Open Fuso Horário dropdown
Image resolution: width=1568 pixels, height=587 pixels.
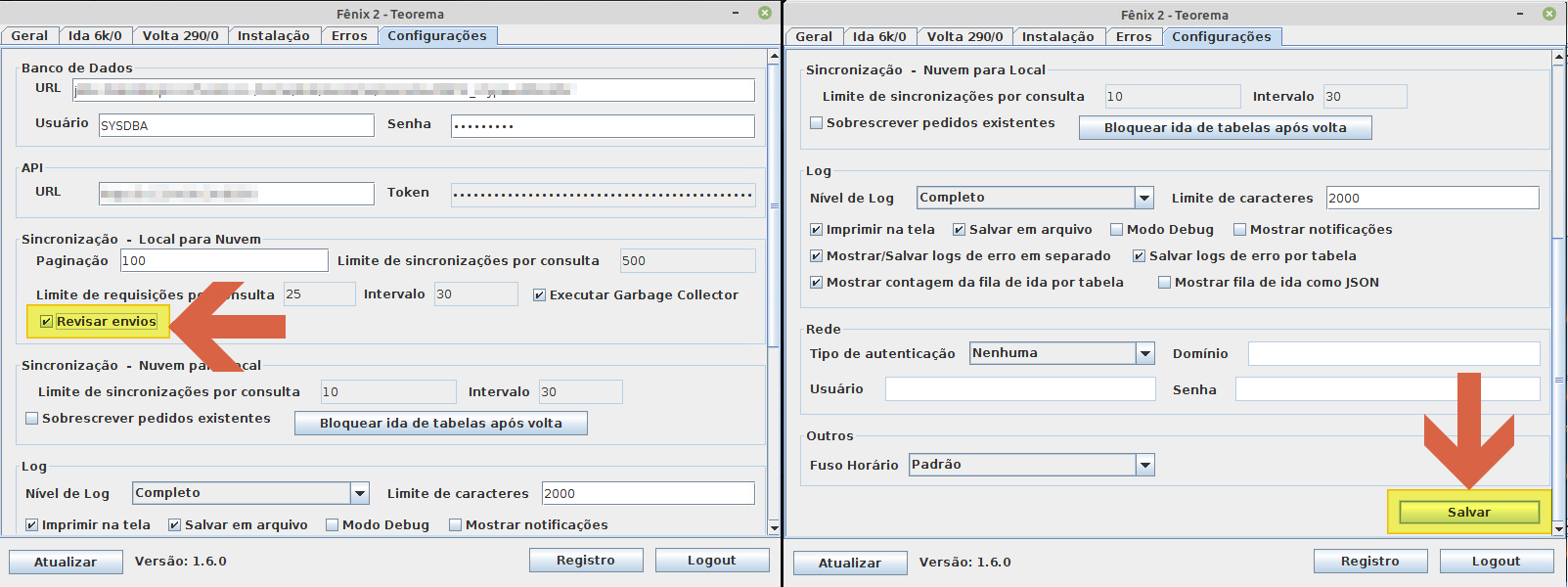point(1032,465)
